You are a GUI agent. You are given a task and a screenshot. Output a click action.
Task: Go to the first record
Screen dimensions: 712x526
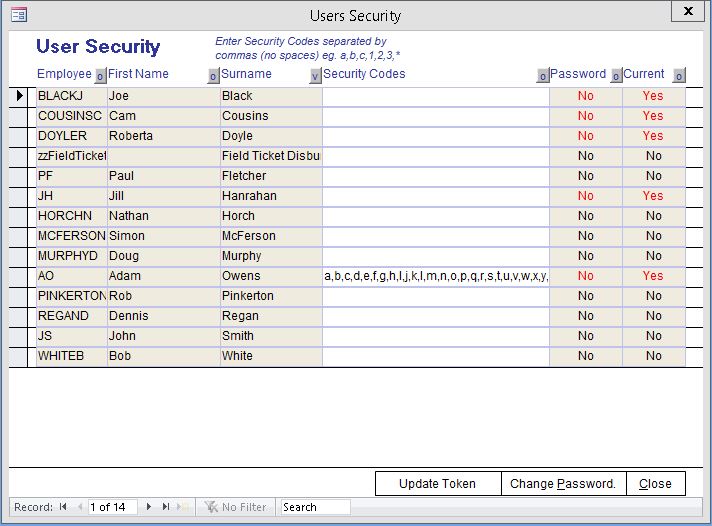coord(64,507)
